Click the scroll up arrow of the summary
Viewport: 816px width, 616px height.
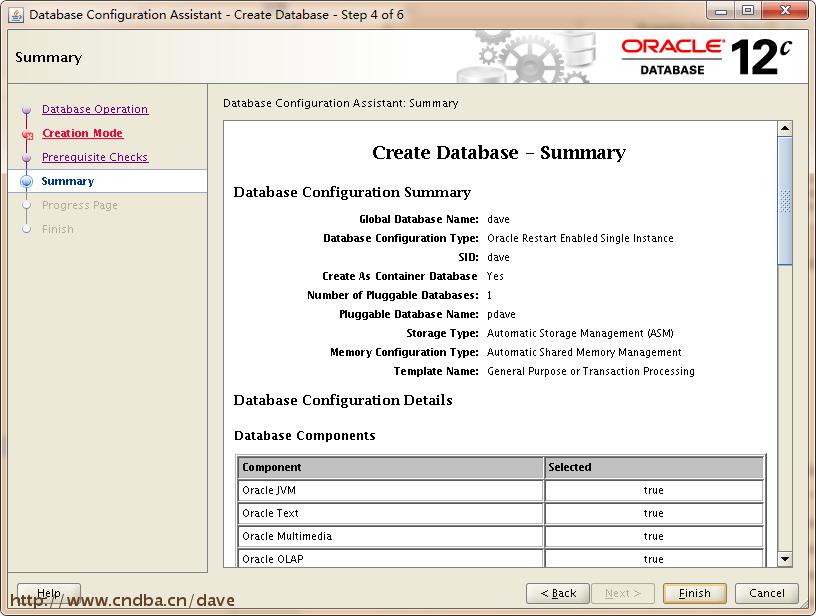point(785,128)
